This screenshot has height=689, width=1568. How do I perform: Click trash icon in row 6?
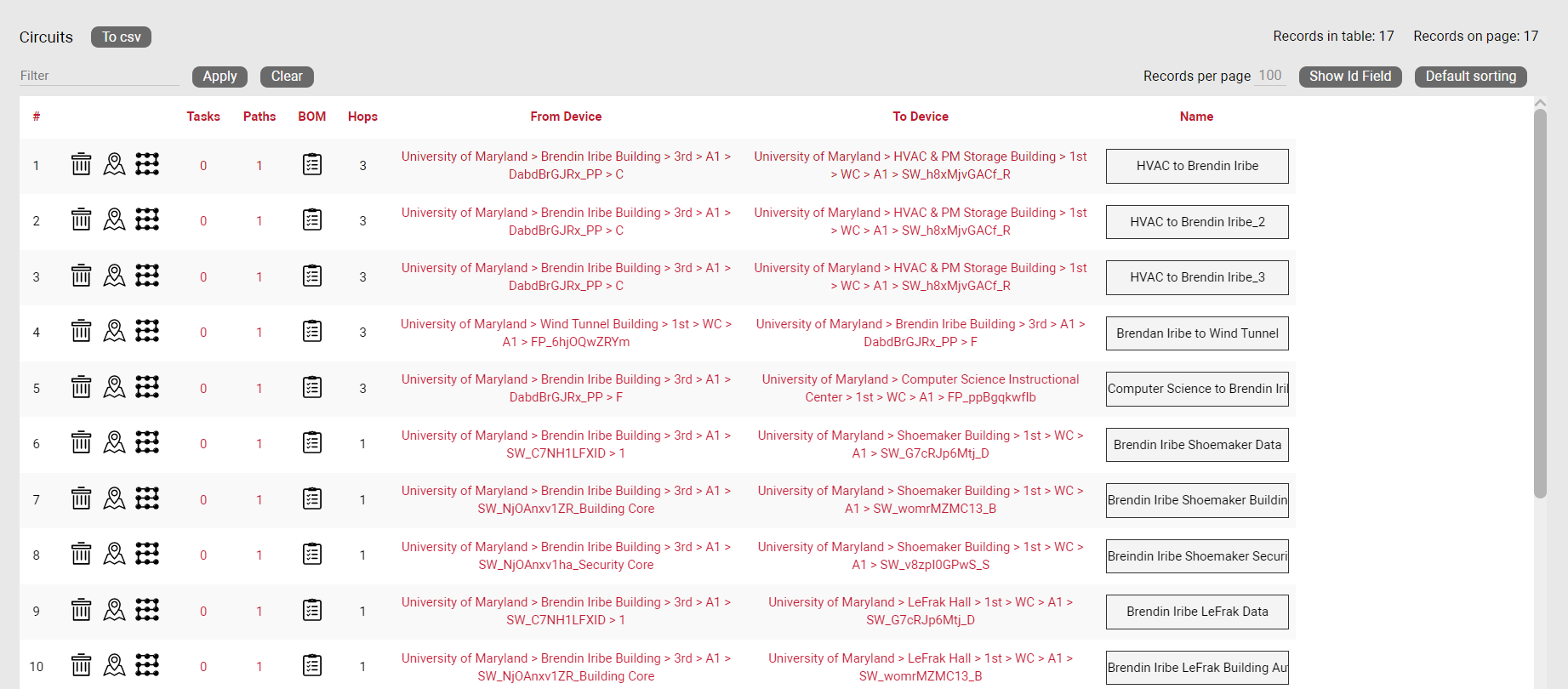(x=81, y=442)
